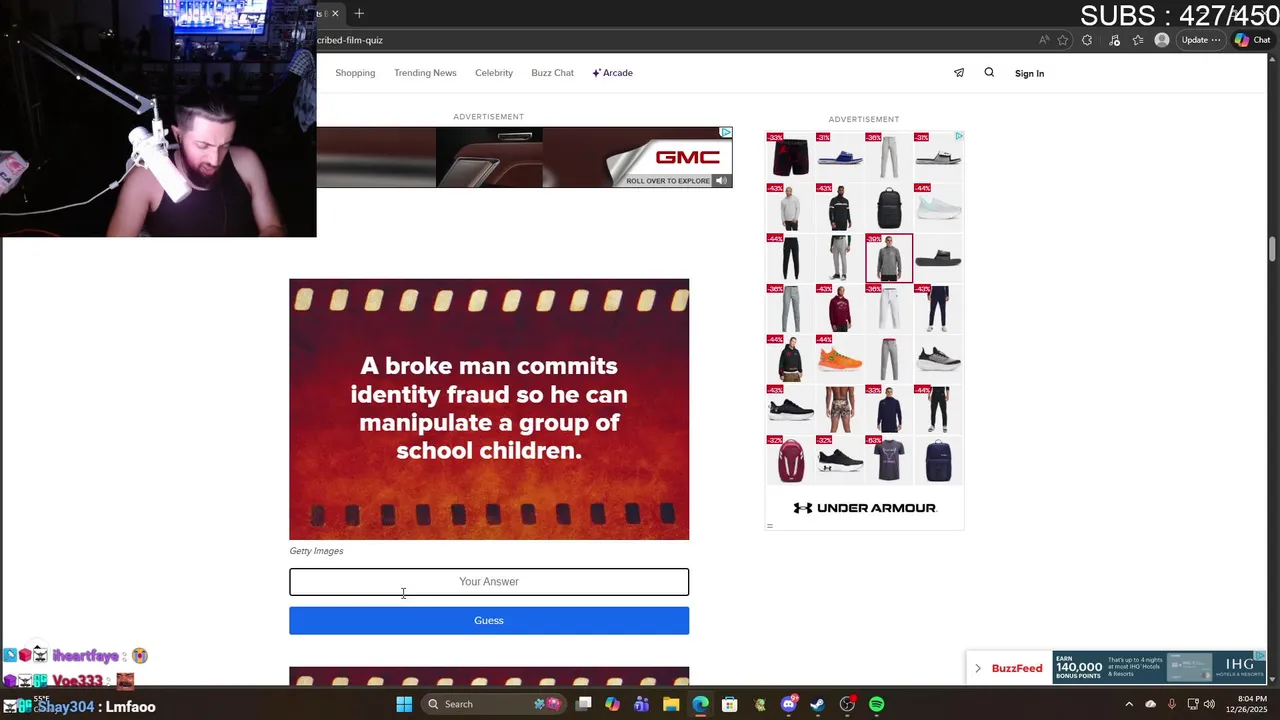
Task: Click the orange sneaker in Under Armour ad
Action: (840, 358)
